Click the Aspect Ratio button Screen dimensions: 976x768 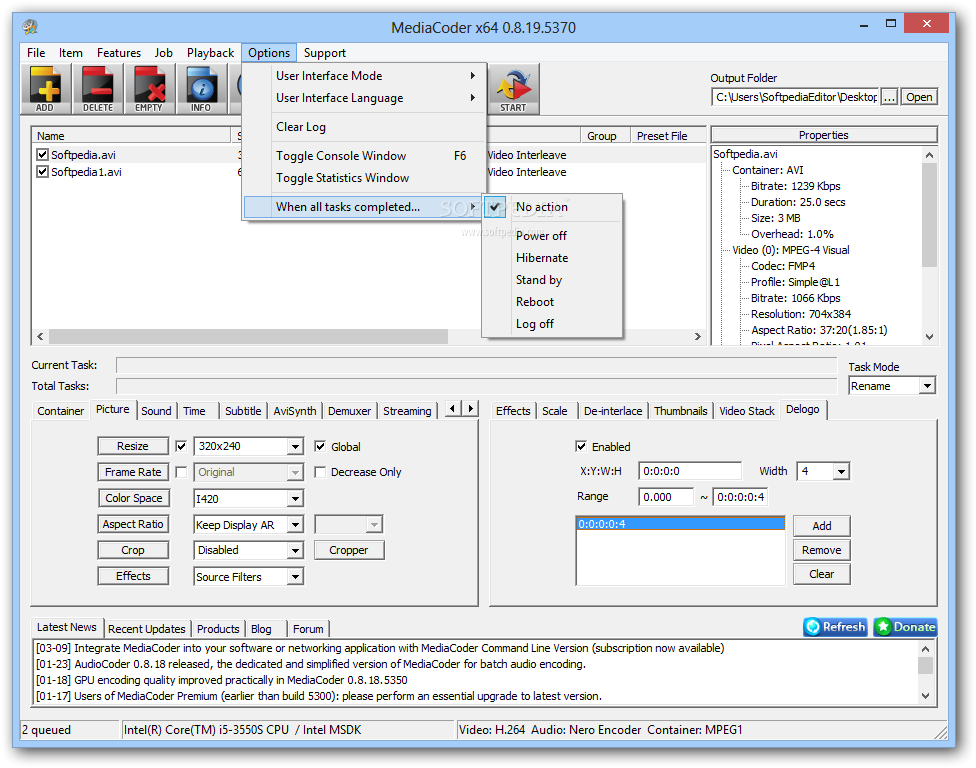tap(133, 524)
